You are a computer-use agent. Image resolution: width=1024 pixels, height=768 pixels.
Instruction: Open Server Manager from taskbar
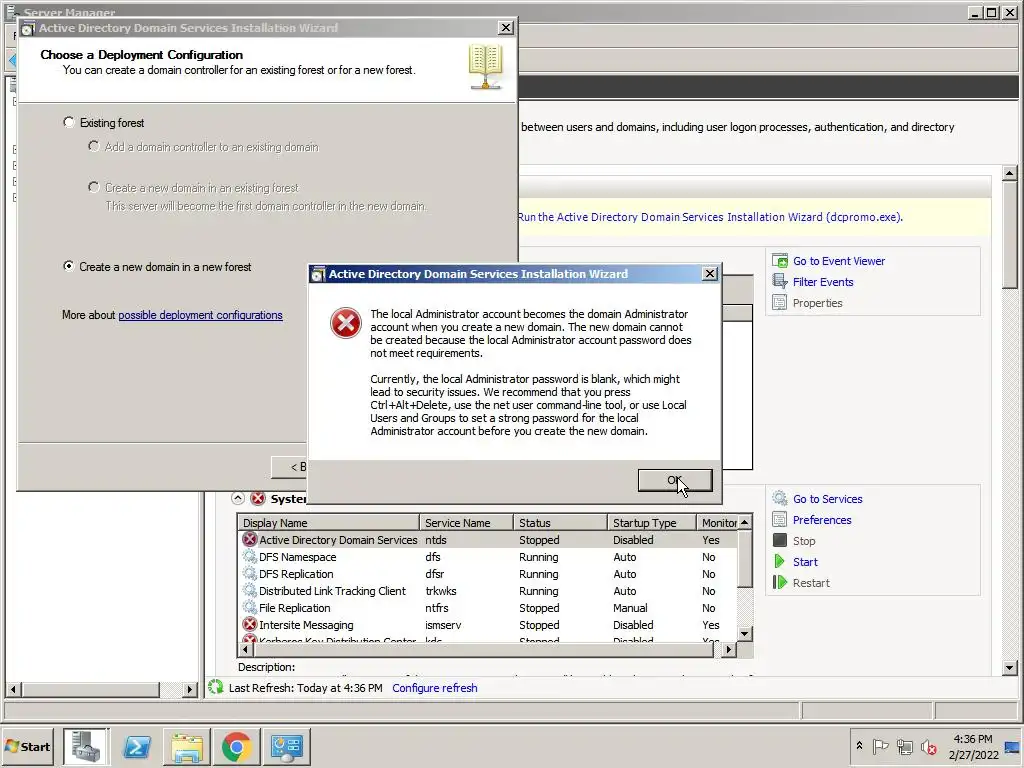pos(86,746)
